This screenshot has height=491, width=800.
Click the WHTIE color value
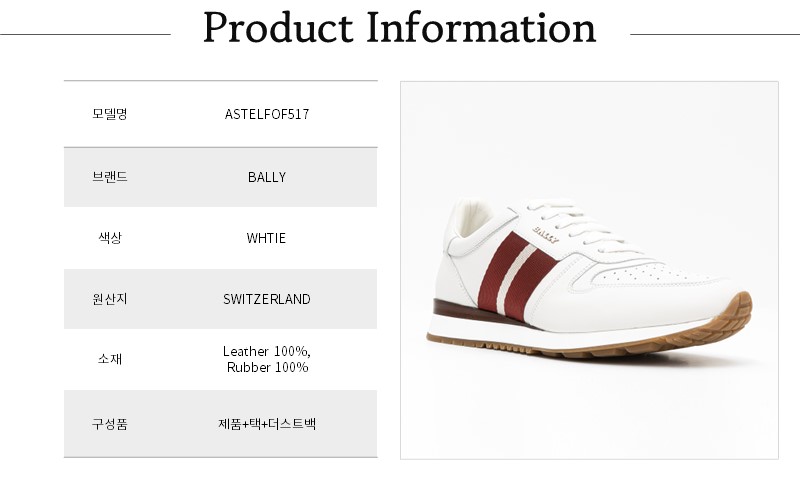[267, 238]
